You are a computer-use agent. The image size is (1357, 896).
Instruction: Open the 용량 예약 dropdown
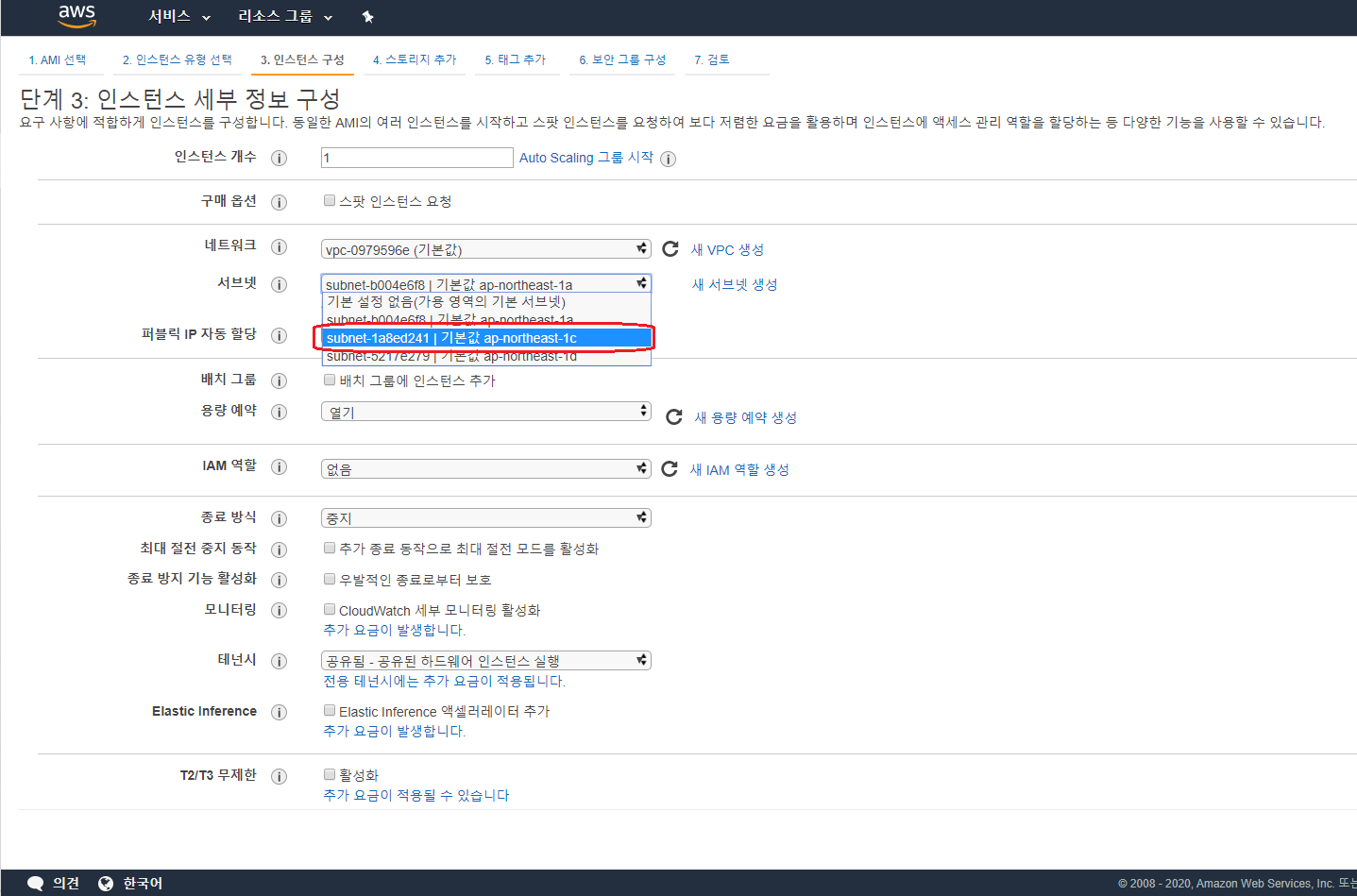pyautogui.click(x=485, y=412)
